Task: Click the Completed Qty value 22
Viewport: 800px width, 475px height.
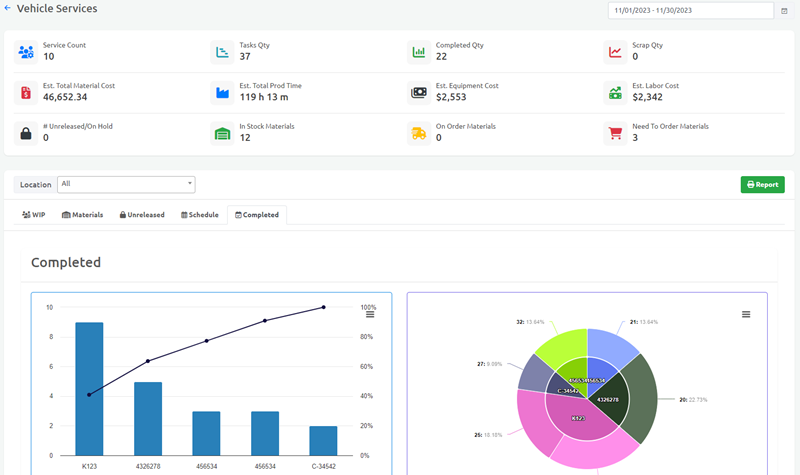Action: pyautogui.click(x=441, y=56)
